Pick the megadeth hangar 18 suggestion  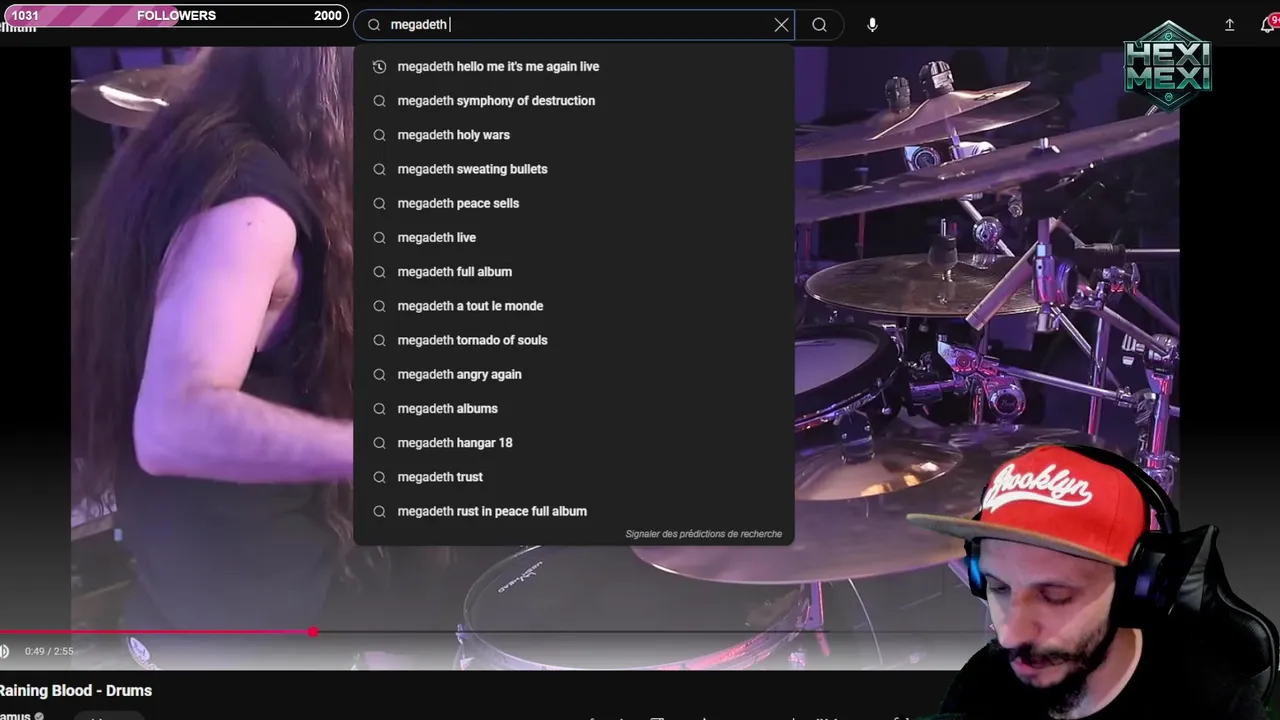tap(574, 442)
